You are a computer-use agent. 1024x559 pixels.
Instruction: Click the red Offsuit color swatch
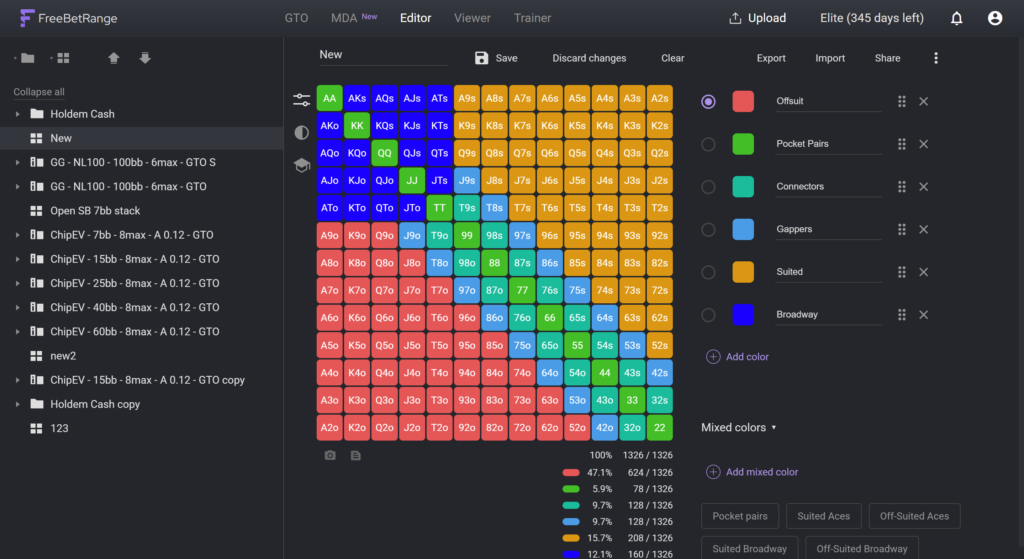(743, 101)
